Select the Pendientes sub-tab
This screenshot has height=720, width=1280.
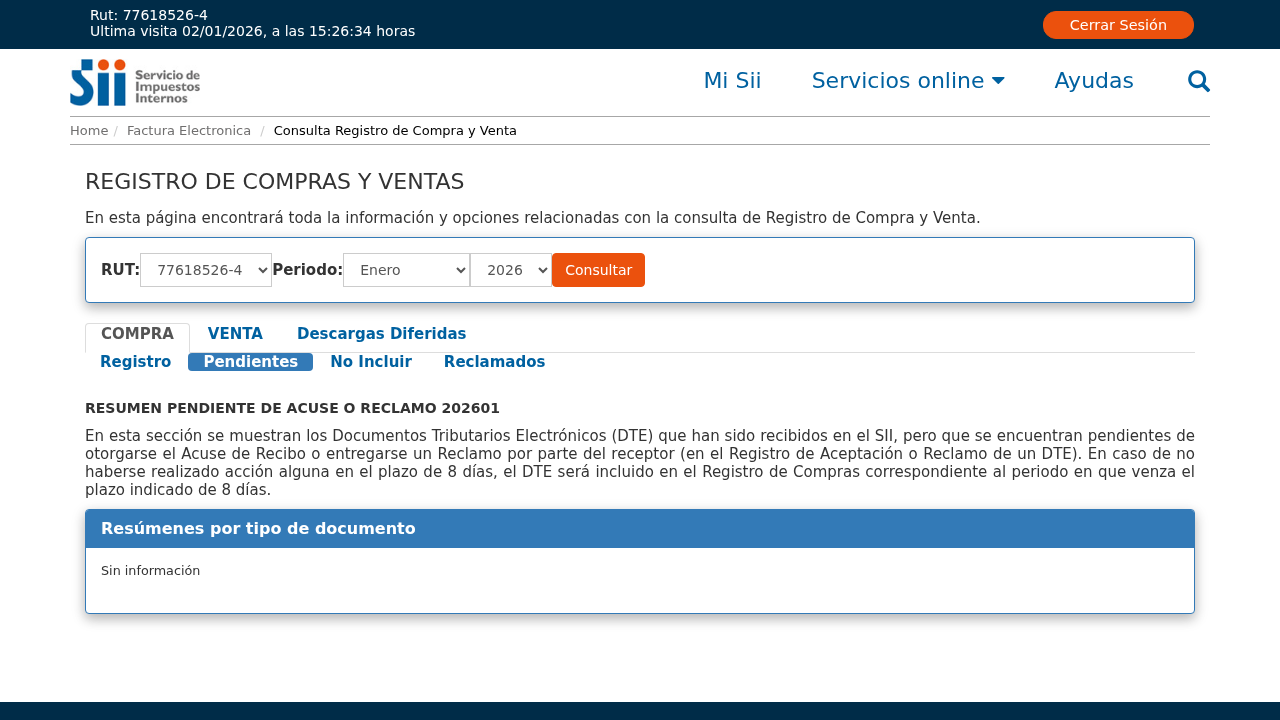(x=250, y=362)
